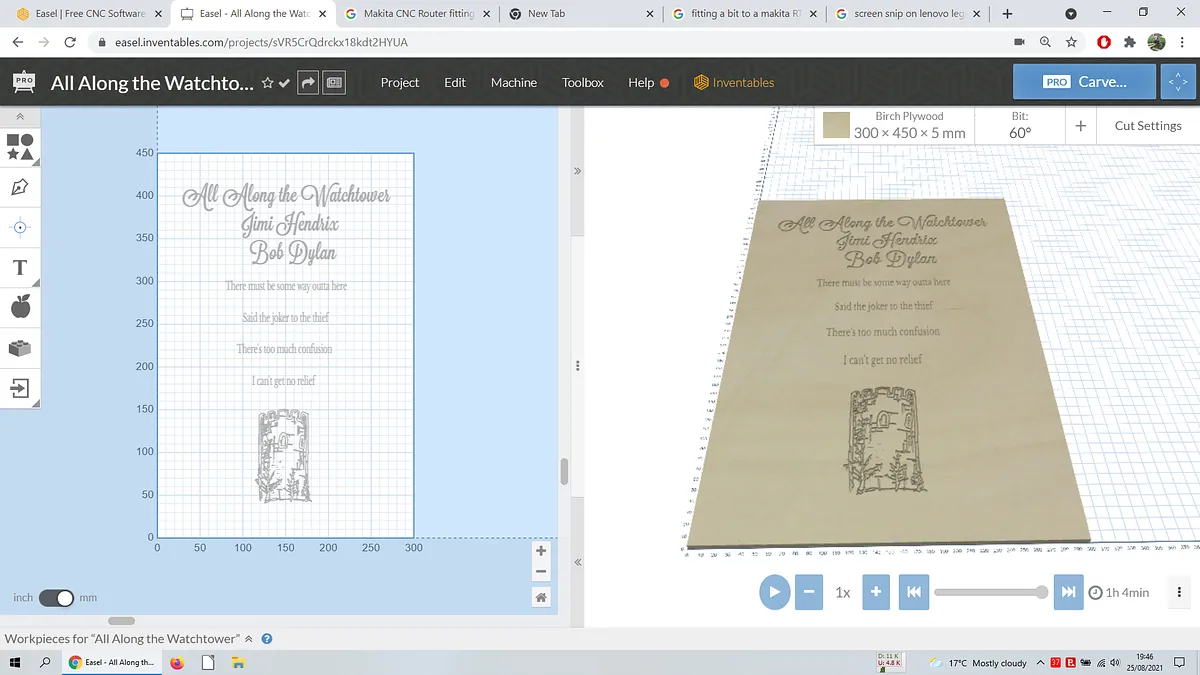Expand the Workpieces panel chevron

click(249, 639)
